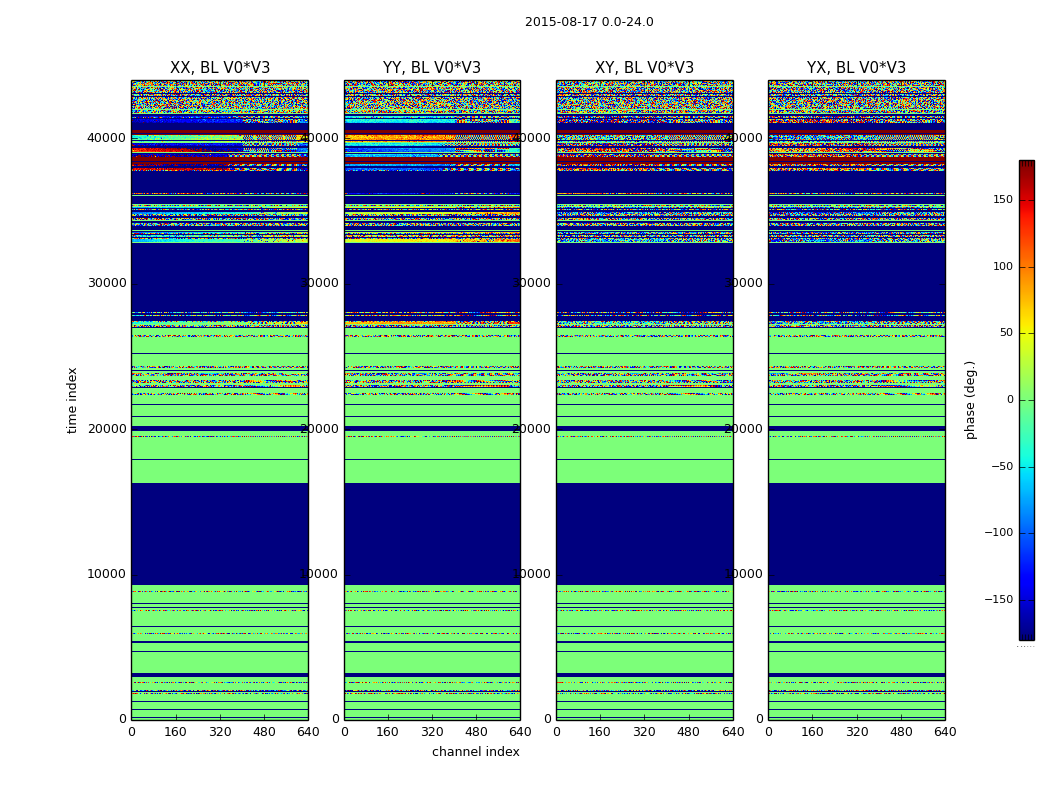Click the 480 x-axis tick under the YX panel

(x=901, y=732)
